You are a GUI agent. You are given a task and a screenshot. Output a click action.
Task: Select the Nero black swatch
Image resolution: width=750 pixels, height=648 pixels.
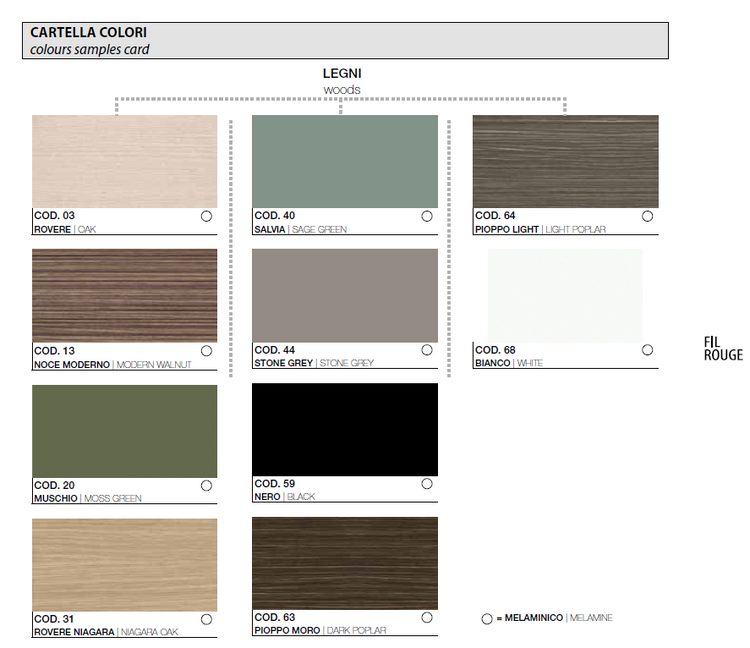[x=345, y=430]
